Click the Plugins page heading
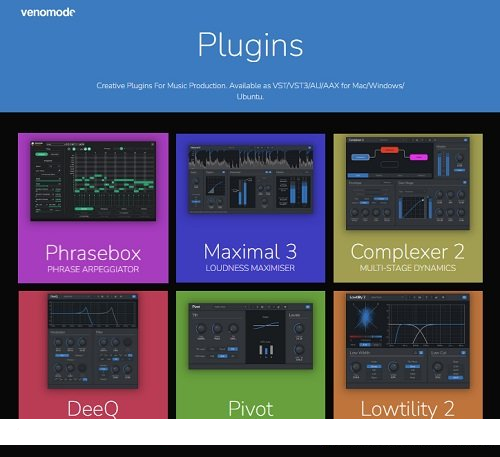The width and height of the screenshot is (500, 457). pos(250,45)
